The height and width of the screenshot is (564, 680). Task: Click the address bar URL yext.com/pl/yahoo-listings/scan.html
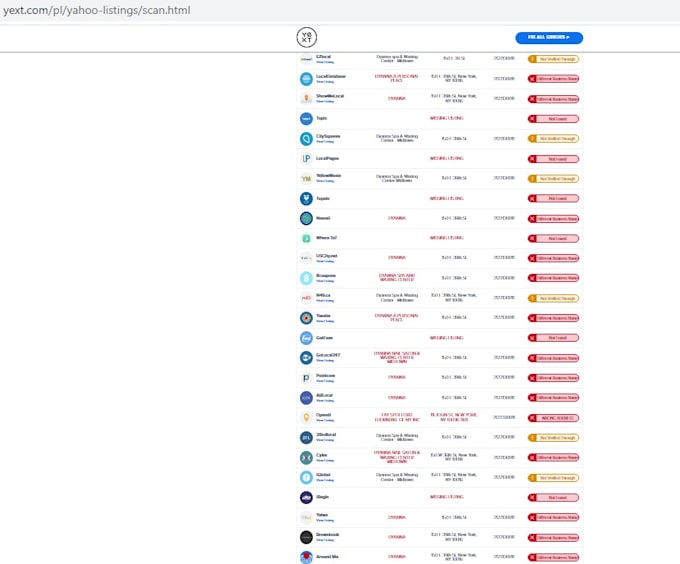(97, 10)
